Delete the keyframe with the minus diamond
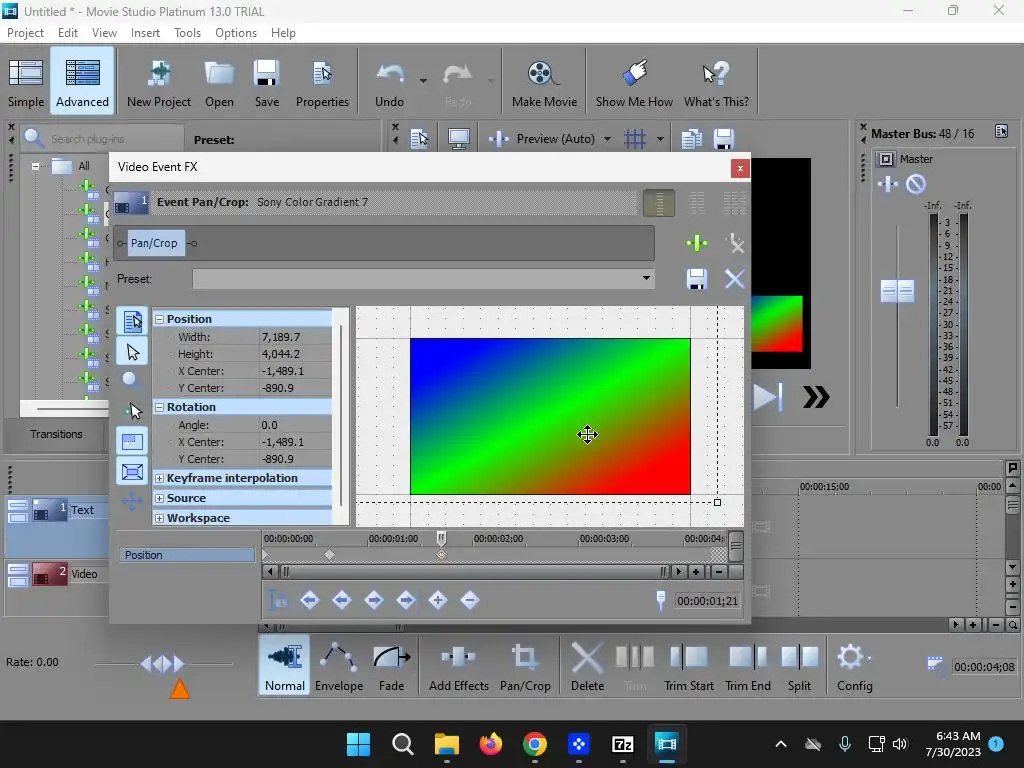Screen dimensions: 1024x768 click(470, 600)
